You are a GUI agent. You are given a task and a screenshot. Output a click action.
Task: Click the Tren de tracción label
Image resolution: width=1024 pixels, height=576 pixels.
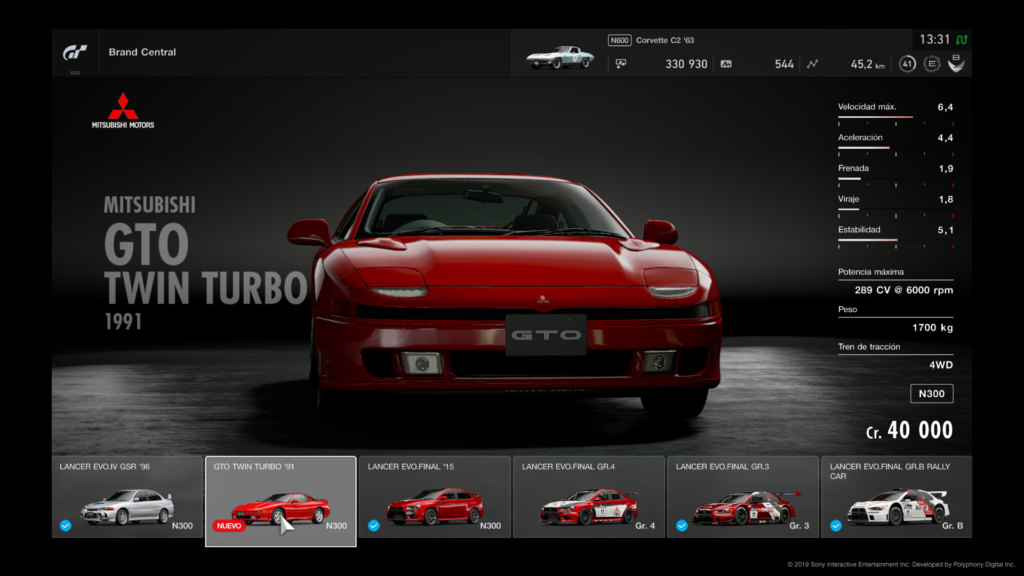869,347
